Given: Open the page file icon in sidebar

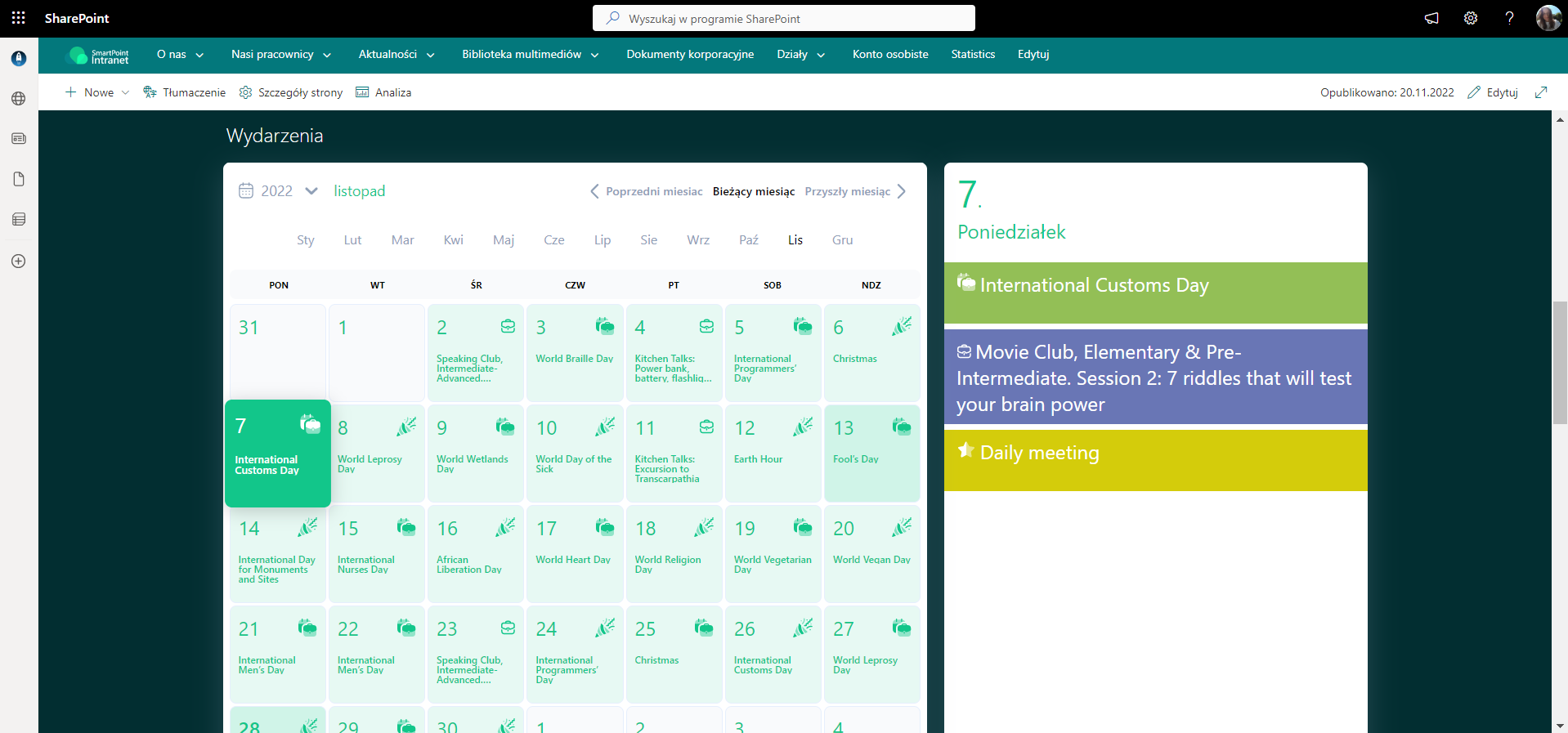Looking at the screenshot, I should coord(19,179).
